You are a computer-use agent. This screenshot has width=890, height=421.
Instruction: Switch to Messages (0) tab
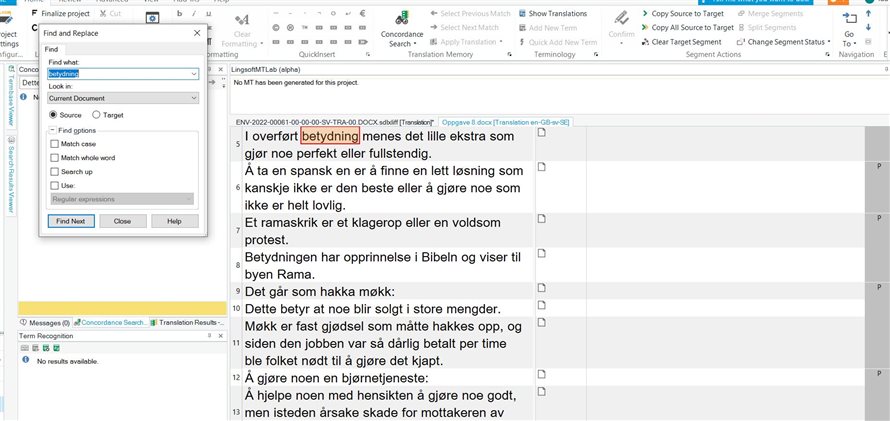pos(45,322)
